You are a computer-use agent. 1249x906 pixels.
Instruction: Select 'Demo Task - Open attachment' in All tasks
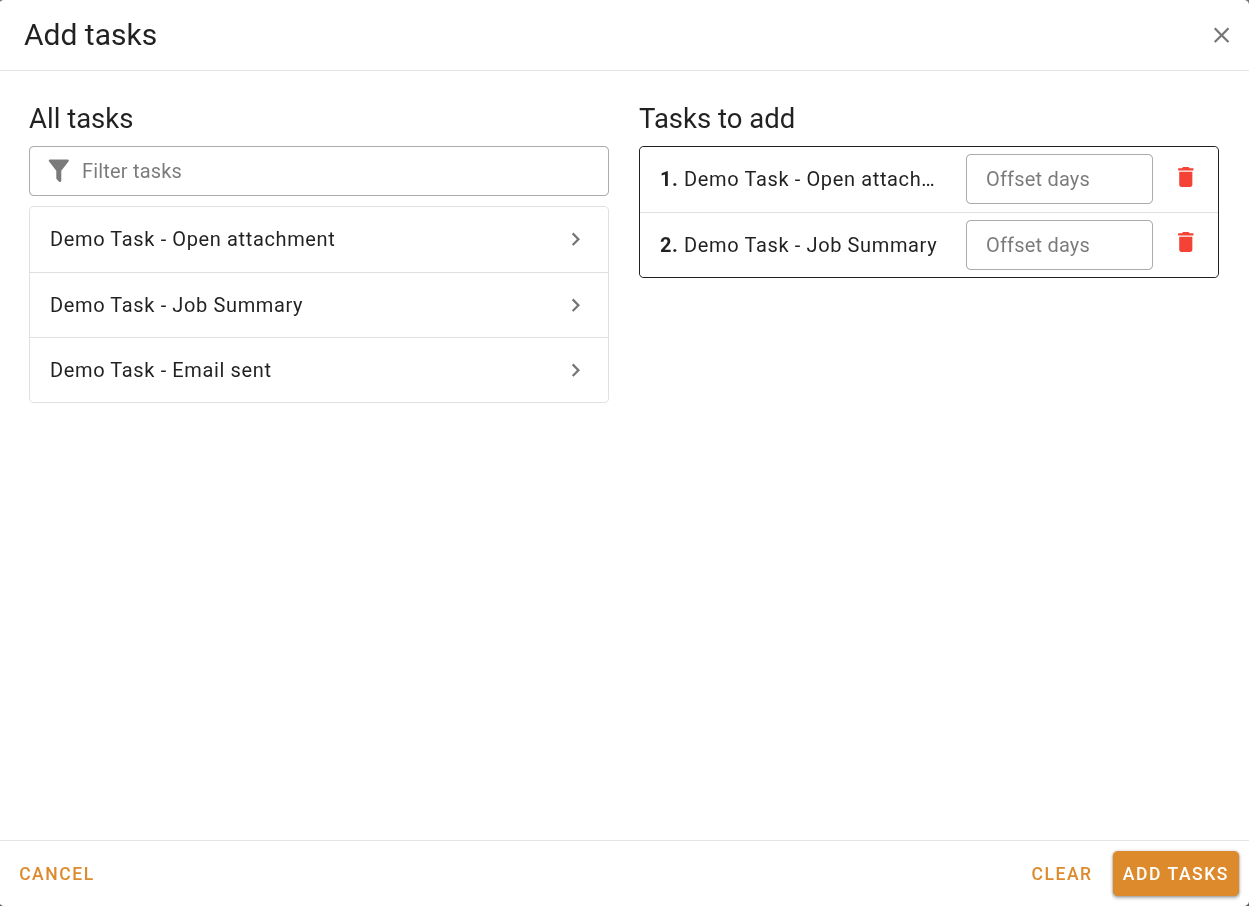click(319, 240)
